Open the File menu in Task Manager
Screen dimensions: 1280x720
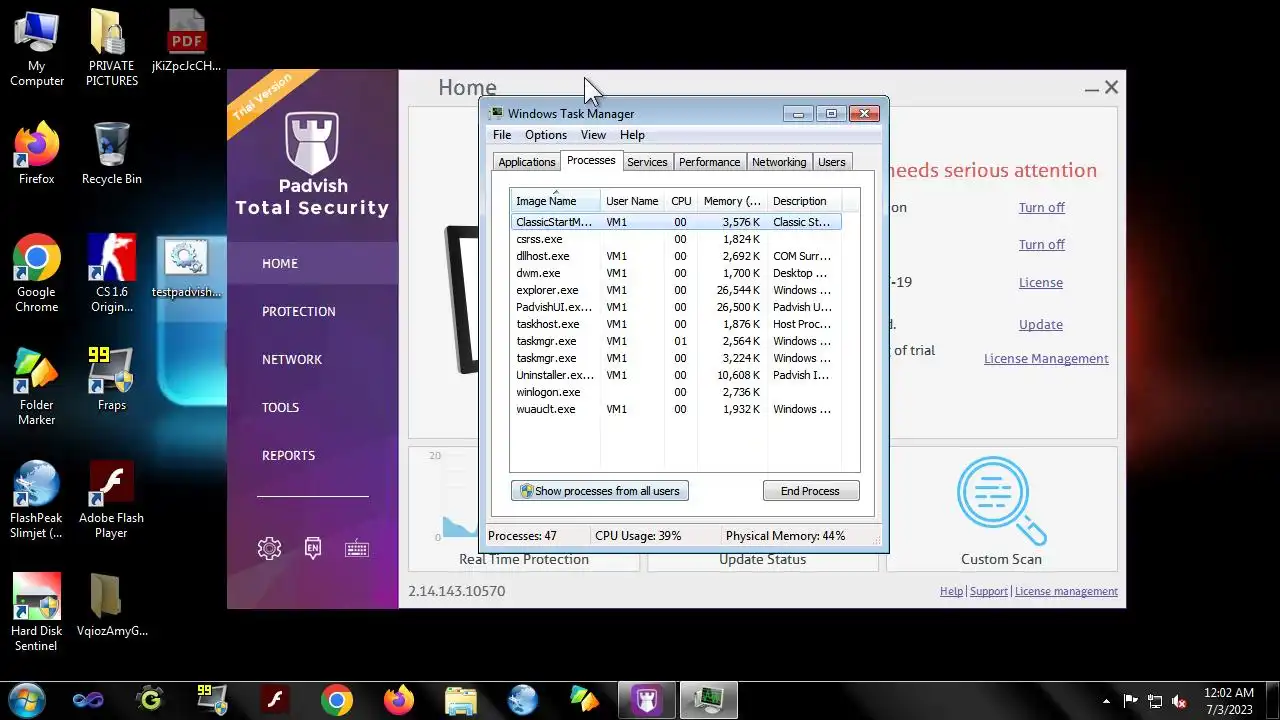point(502,135)
